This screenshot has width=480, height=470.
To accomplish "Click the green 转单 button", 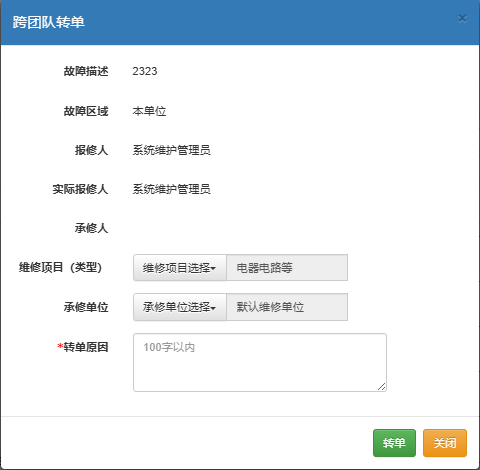I will pos(394,443).
